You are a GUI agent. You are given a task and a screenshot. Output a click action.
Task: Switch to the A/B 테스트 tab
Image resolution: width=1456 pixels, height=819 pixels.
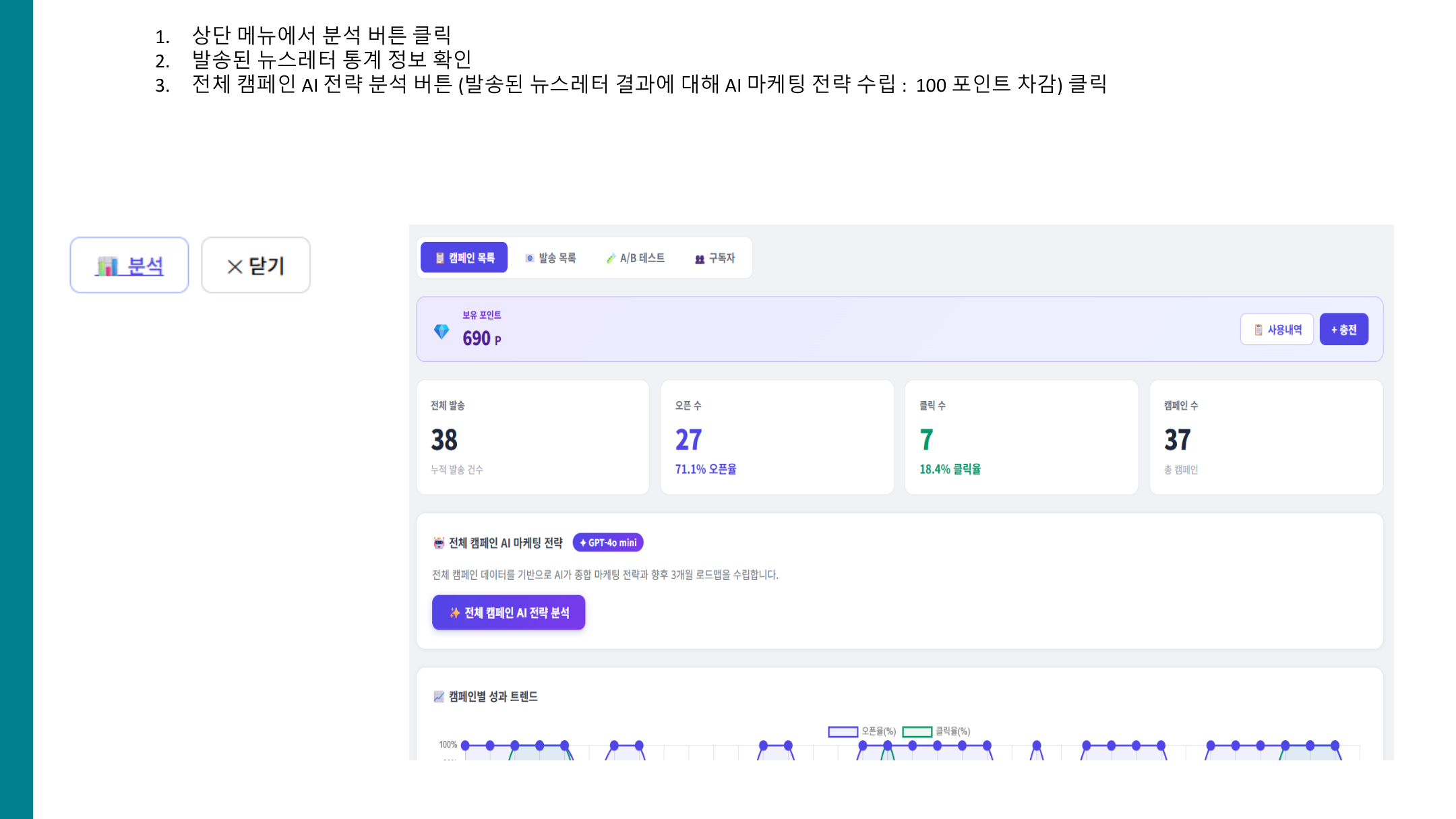click(x=635, y=258)
